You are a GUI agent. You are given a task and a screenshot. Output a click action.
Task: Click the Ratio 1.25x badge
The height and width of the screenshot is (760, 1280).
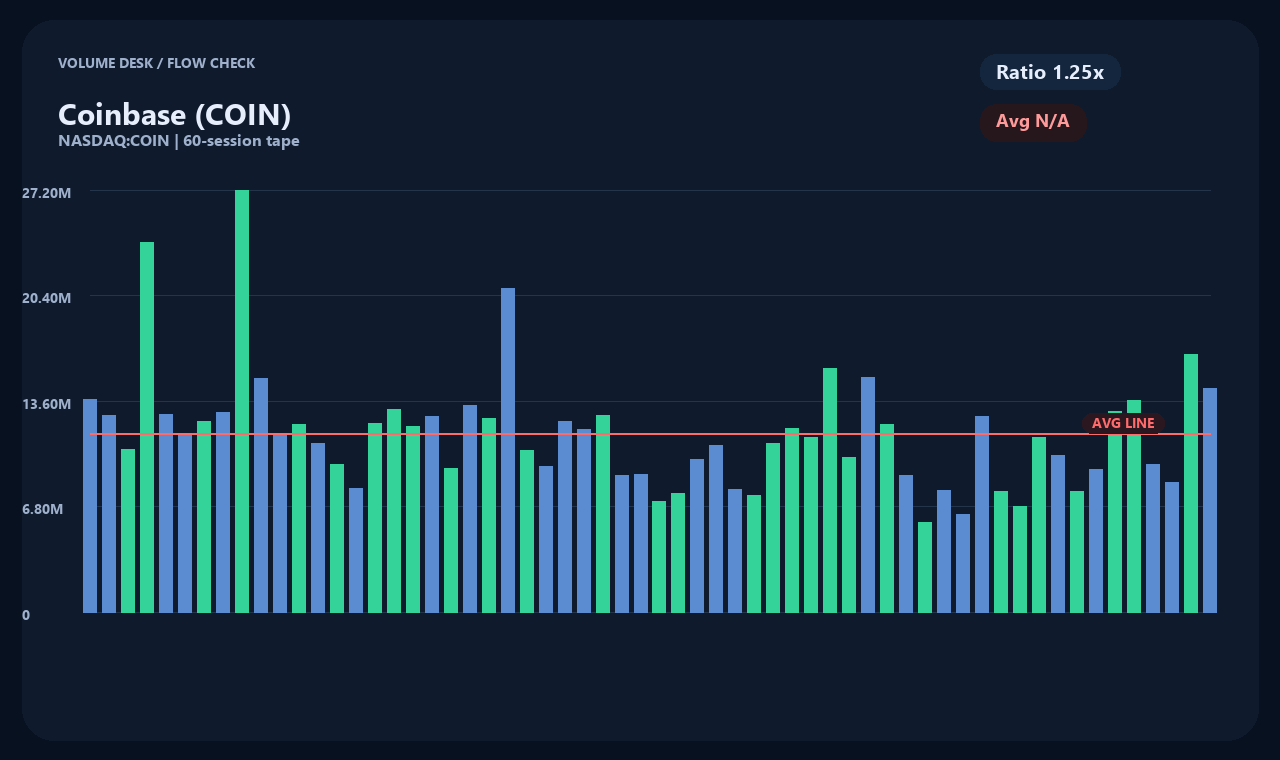tap(1050, 72)
